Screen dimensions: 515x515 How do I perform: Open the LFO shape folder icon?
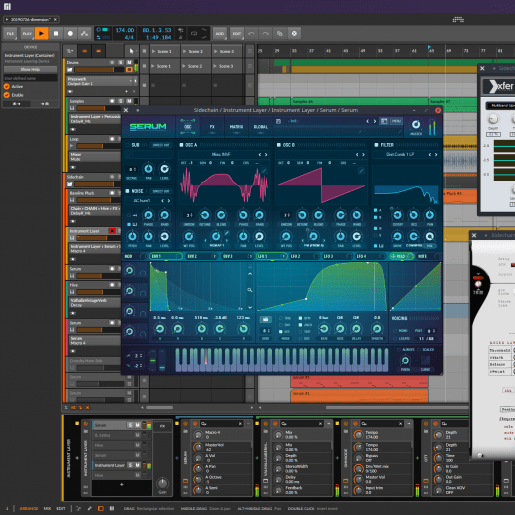click(x=265, y=319)
